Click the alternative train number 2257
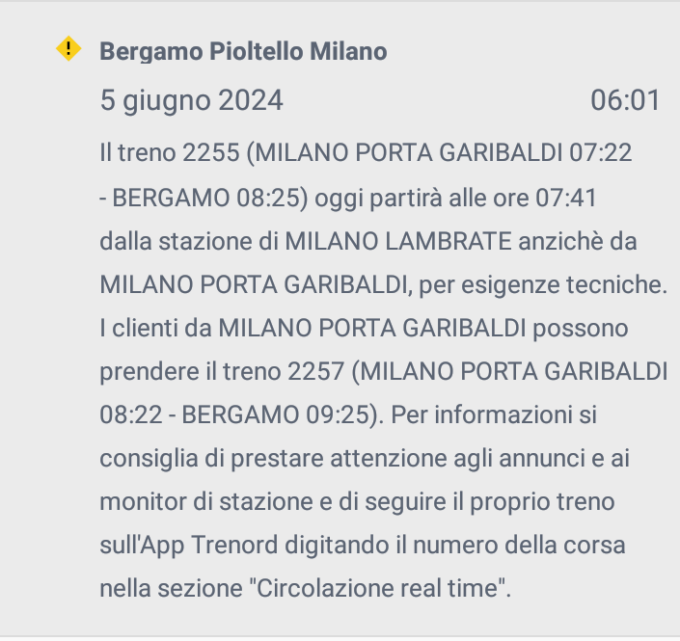This screenshot has width=680, height=641. point(316,371)
